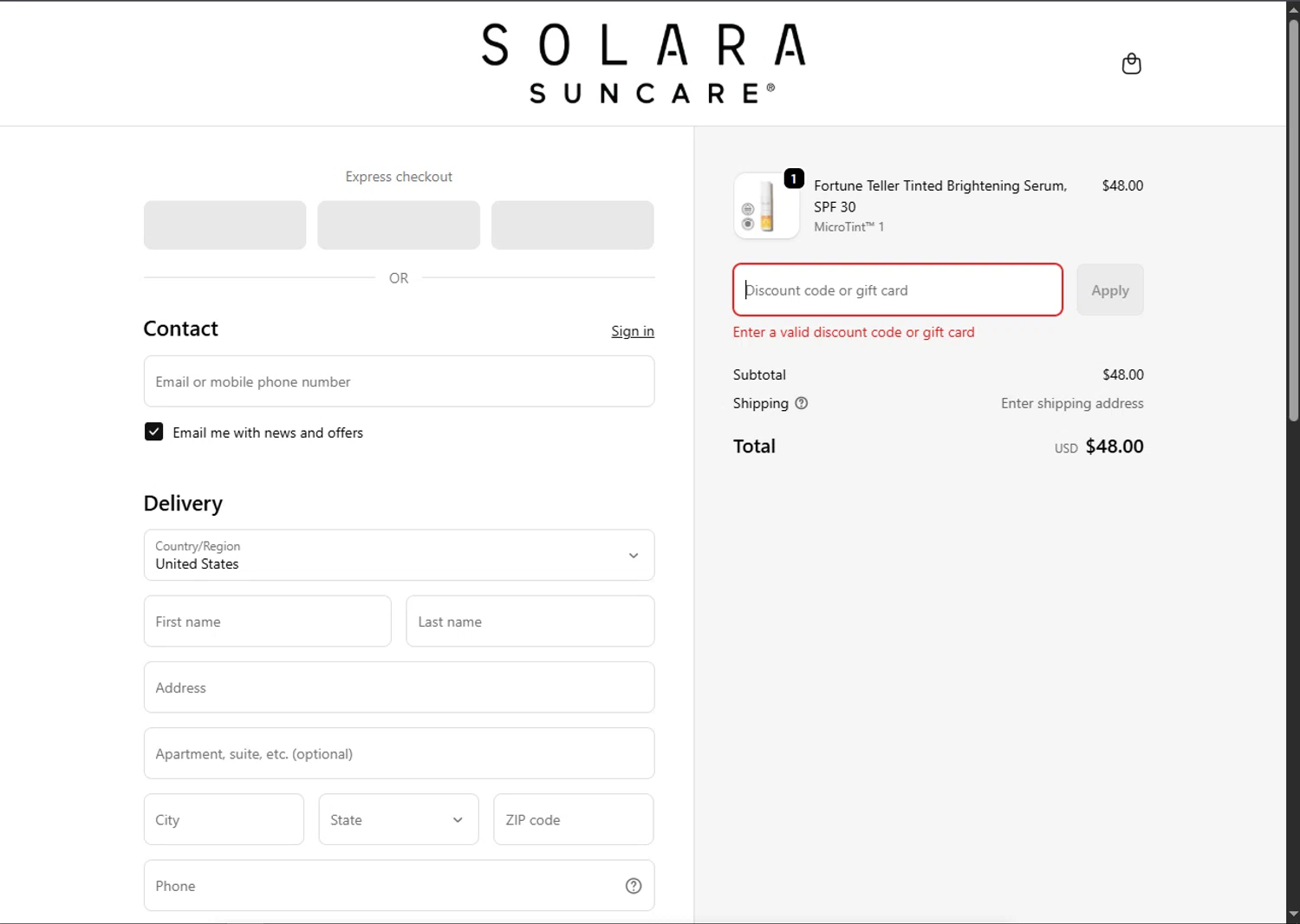
Task: Click the City field
Action: [224, 819]
